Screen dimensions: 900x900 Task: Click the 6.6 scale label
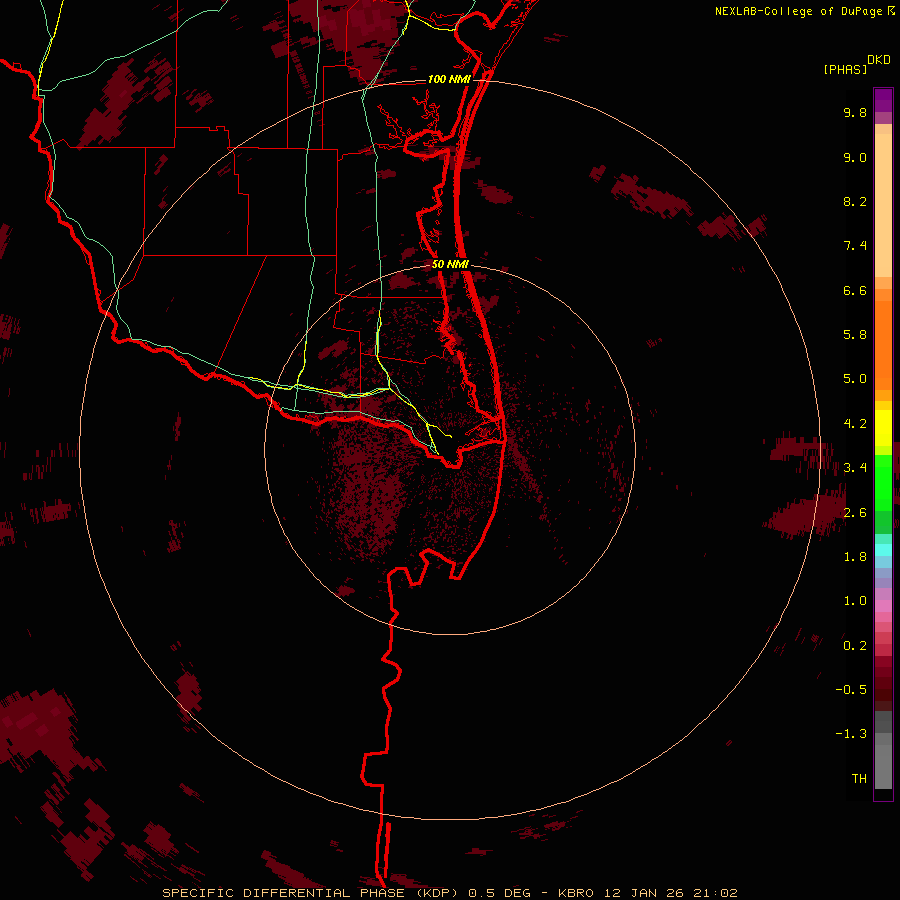point(855,290)
